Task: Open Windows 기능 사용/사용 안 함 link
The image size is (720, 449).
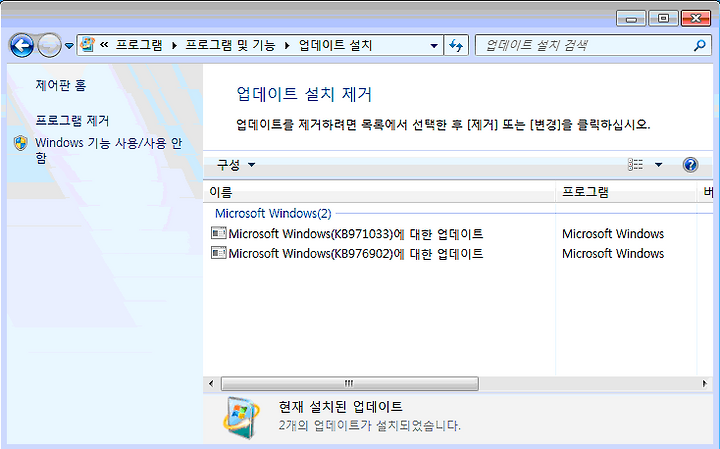Action: coord(108,150)
